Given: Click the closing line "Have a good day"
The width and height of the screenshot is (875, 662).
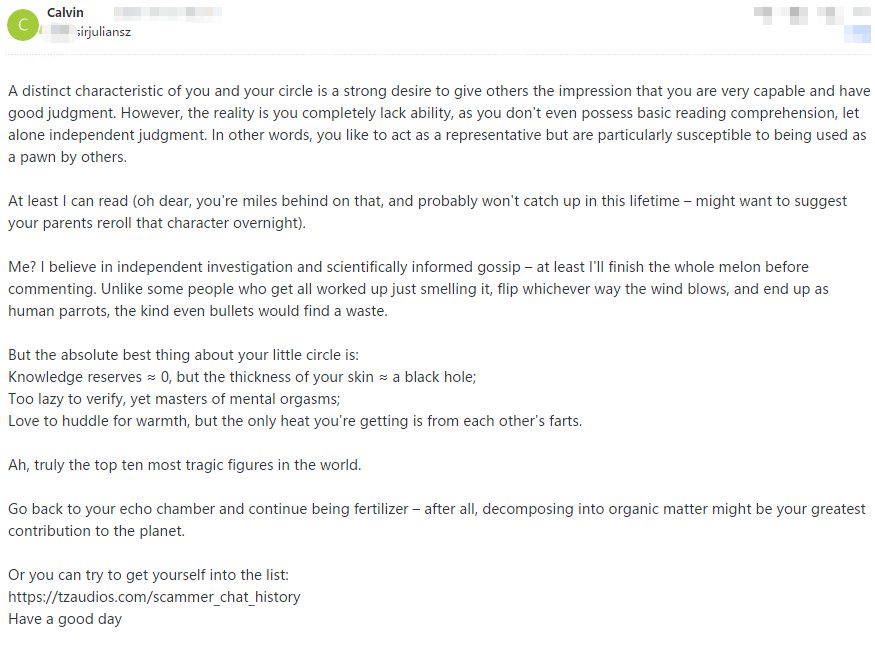Looking at the screenshot, I should (x=65, y=619).
